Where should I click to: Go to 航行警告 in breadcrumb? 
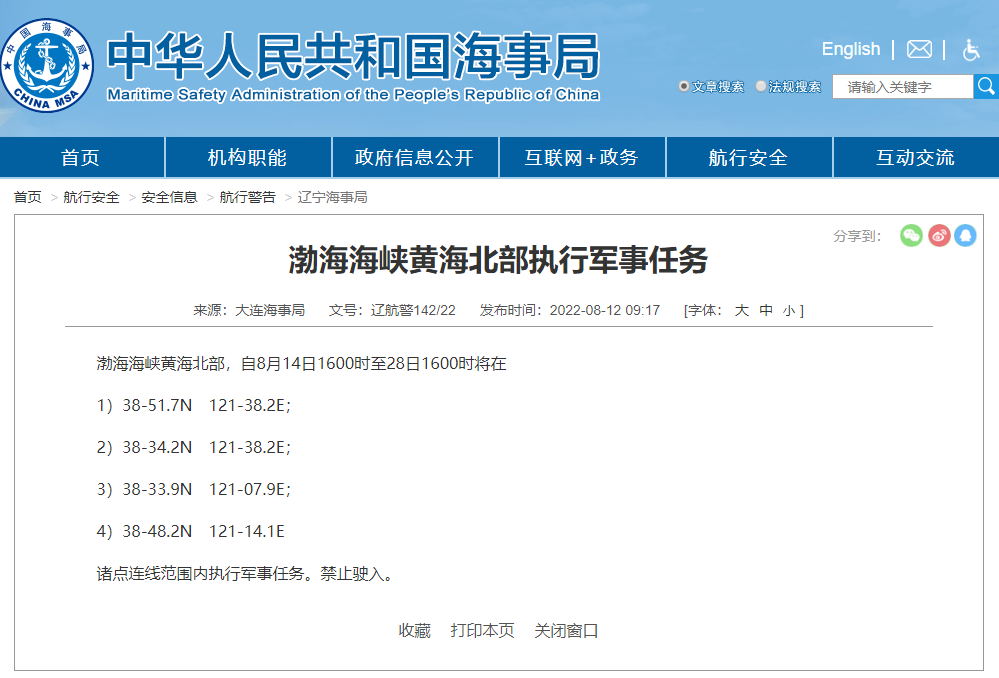tap(248, 198)
